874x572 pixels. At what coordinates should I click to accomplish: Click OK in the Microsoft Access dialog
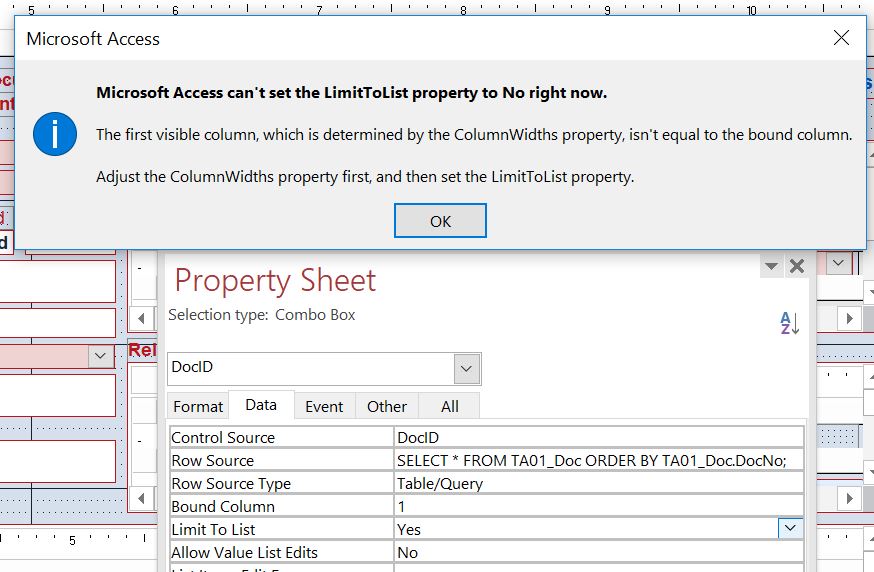[x=440, y=221]
